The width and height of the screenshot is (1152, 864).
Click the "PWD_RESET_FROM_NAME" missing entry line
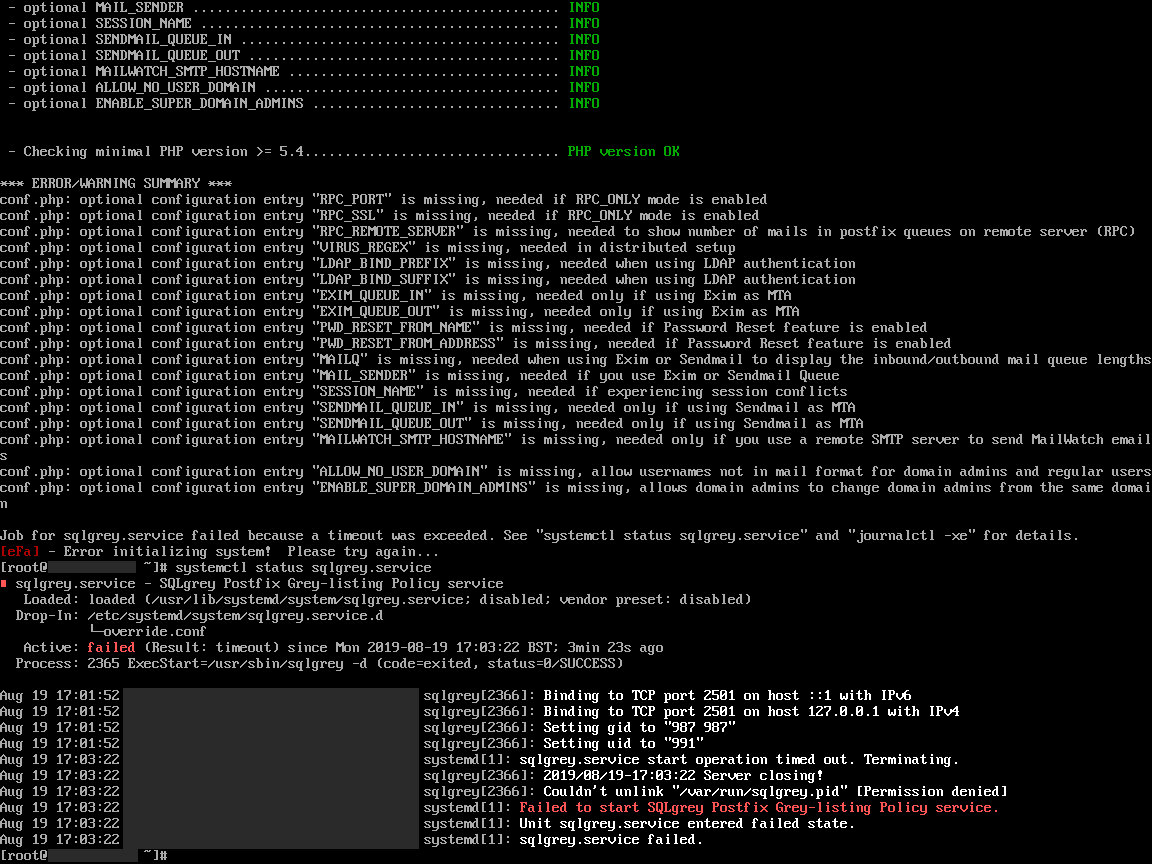(464, 328)
